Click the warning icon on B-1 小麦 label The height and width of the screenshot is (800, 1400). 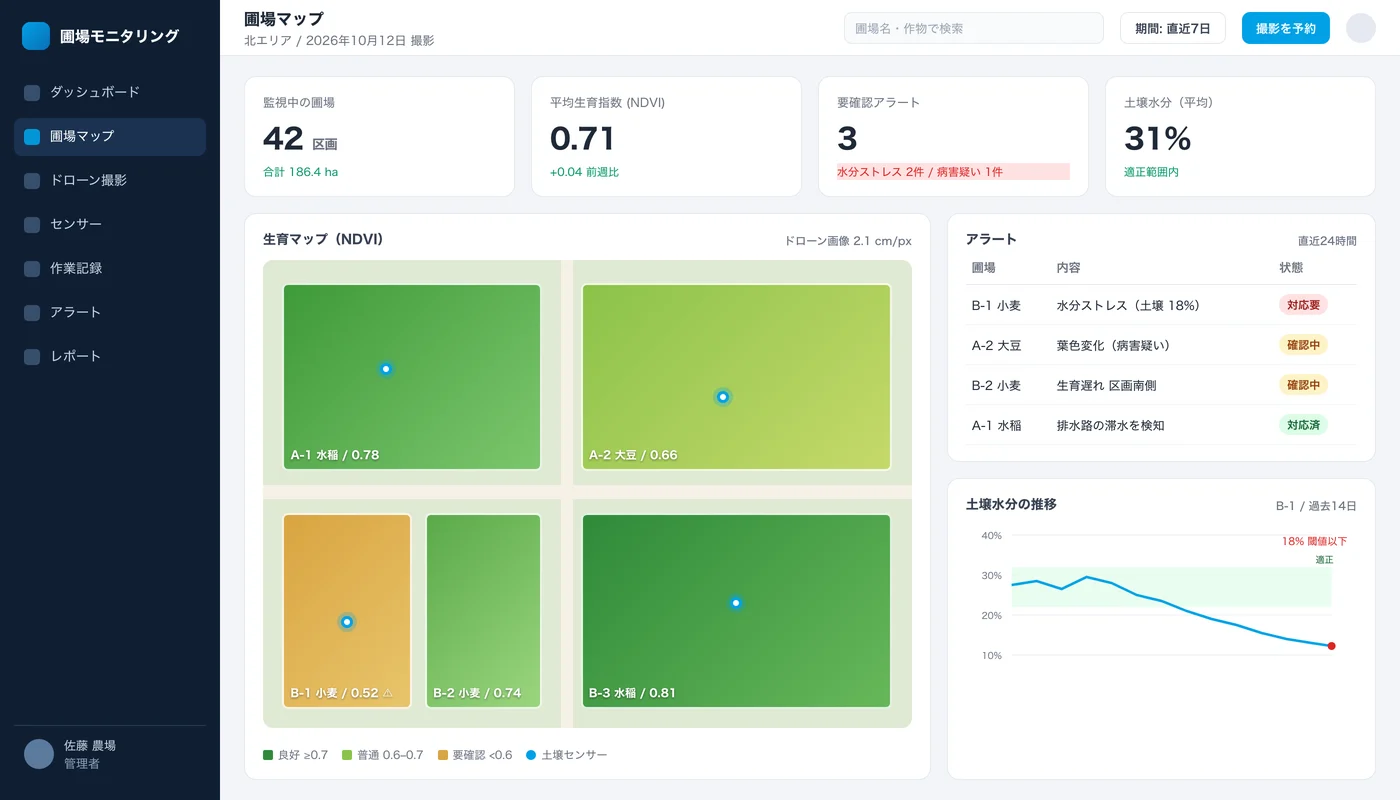[x=388, y=692]
